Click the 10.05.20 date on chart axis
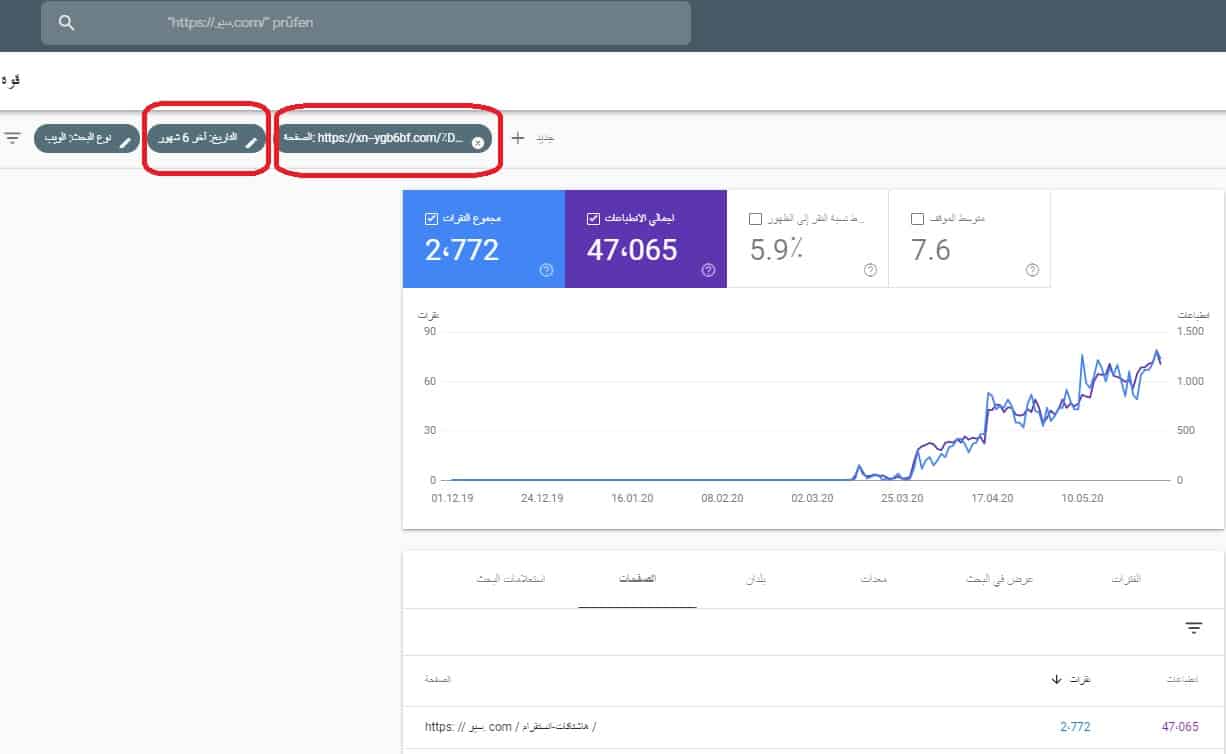 pyautogui.click(x=1081, y=497)
